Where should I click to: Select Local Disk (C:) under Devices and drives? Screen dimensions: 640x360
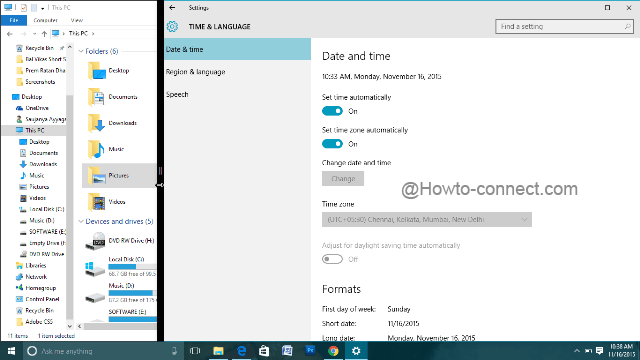(x=120, y=267)
